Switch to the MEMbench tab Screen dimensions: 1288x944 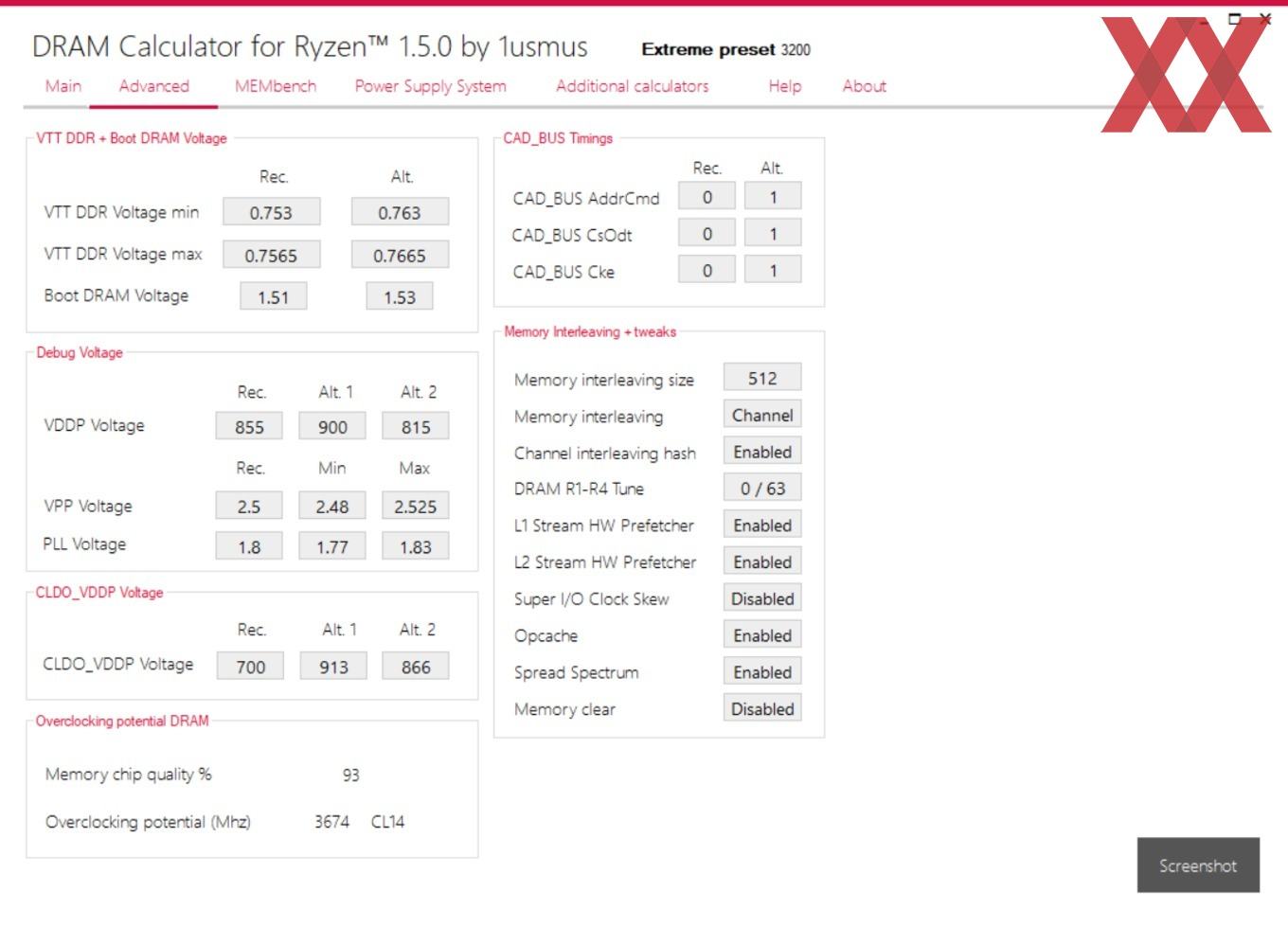(276, 86)
